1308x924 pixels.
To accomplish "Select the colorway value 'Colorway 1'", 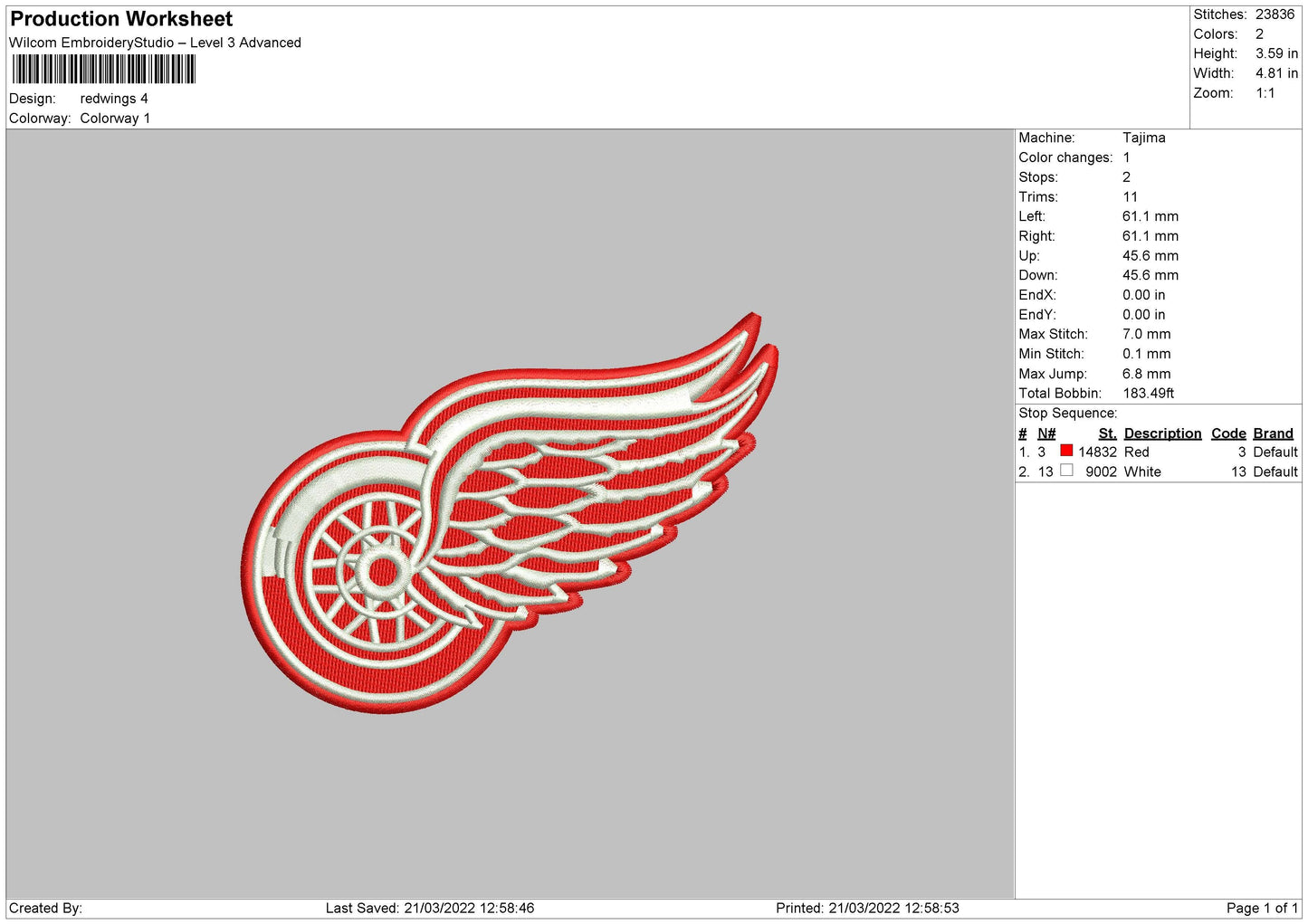I will tap(115, 119).
